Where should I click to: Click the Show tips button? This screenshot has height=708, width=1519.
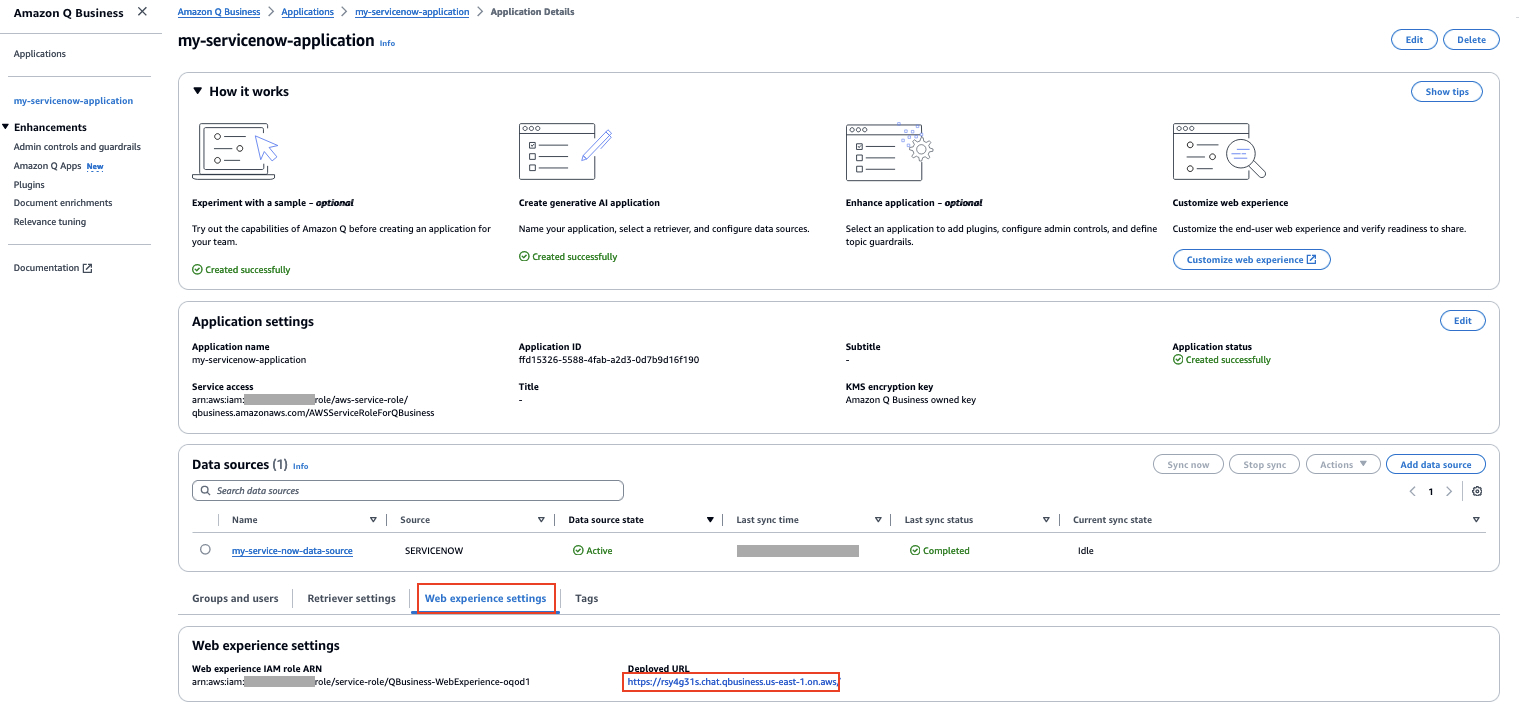[1447, 91]
